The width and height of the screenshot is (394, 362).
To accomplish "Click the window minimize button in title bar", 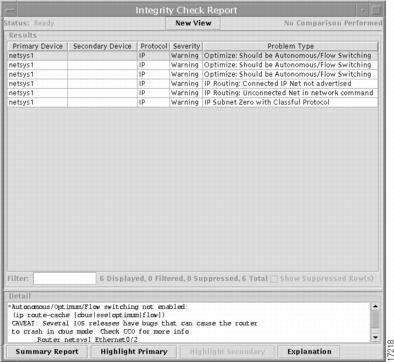I will 364,11.
